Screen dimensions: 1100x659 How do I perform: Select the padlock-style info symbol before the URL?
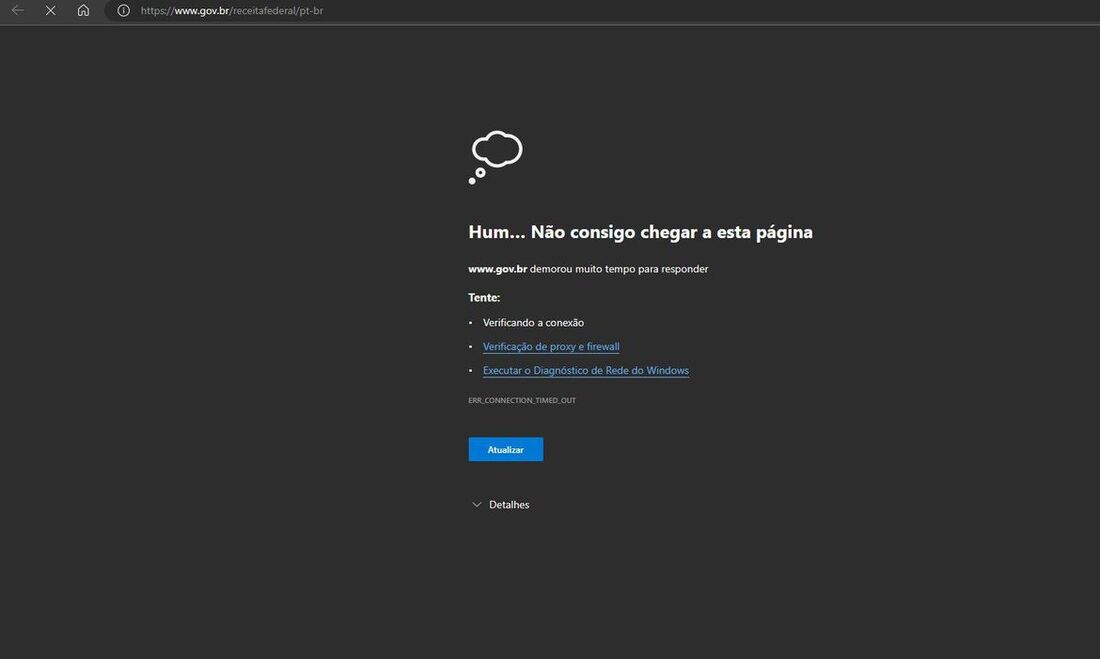click(x=121, y=10)
